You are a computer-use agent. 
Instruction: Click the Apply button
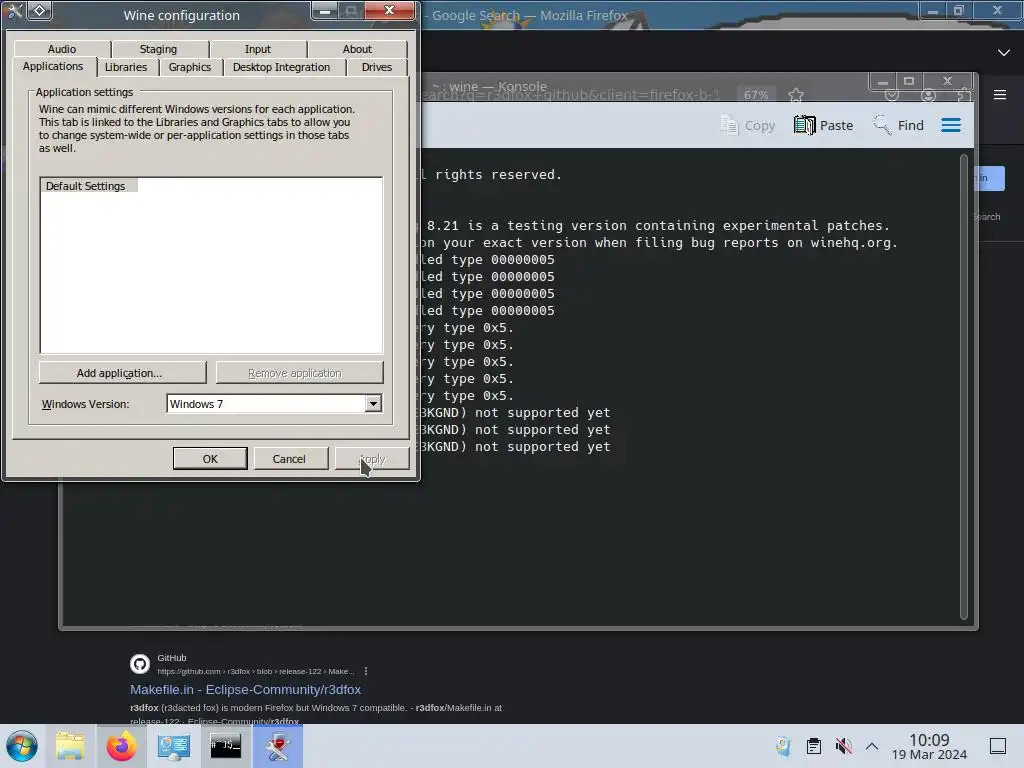[x=372, y=458]
